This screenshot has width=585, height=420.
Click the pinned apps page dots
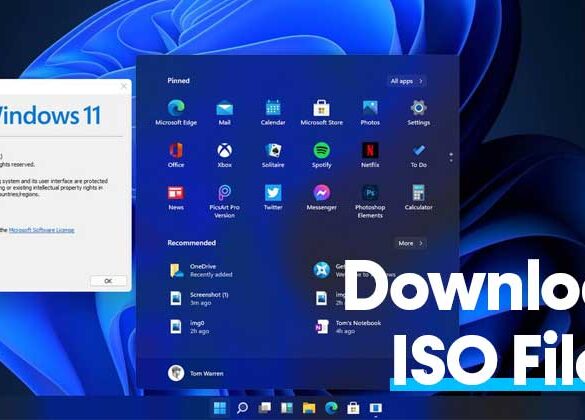[451, 157]
